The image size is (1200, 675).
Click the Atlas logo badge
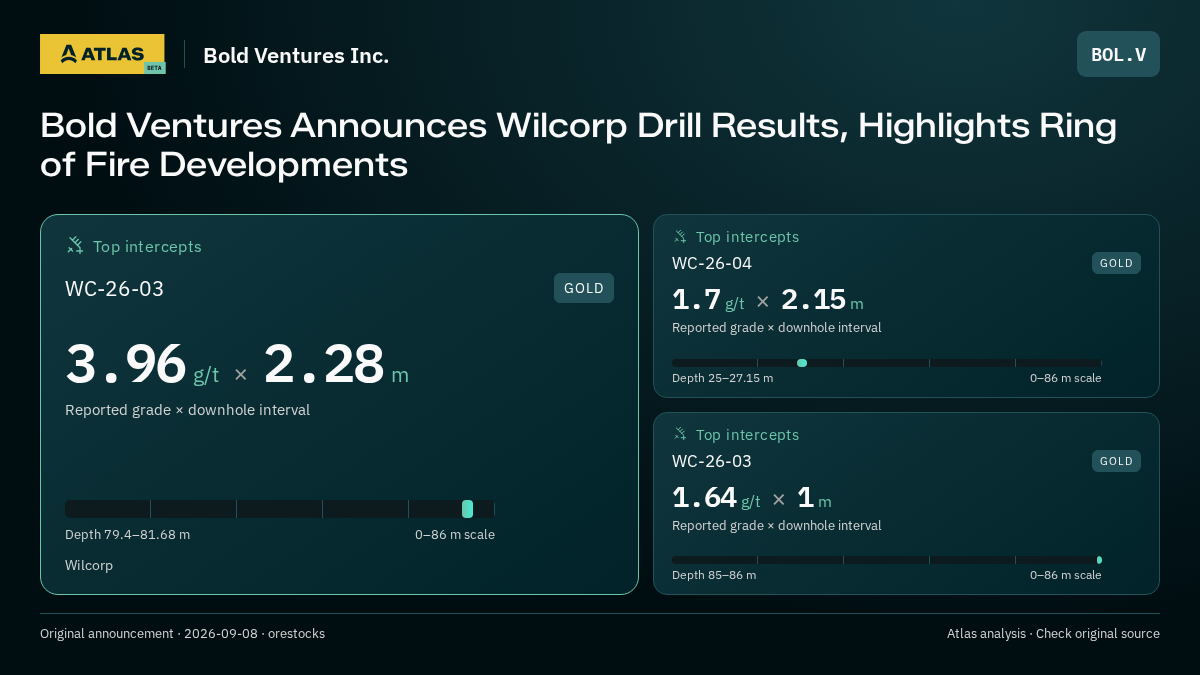[102, 54]
